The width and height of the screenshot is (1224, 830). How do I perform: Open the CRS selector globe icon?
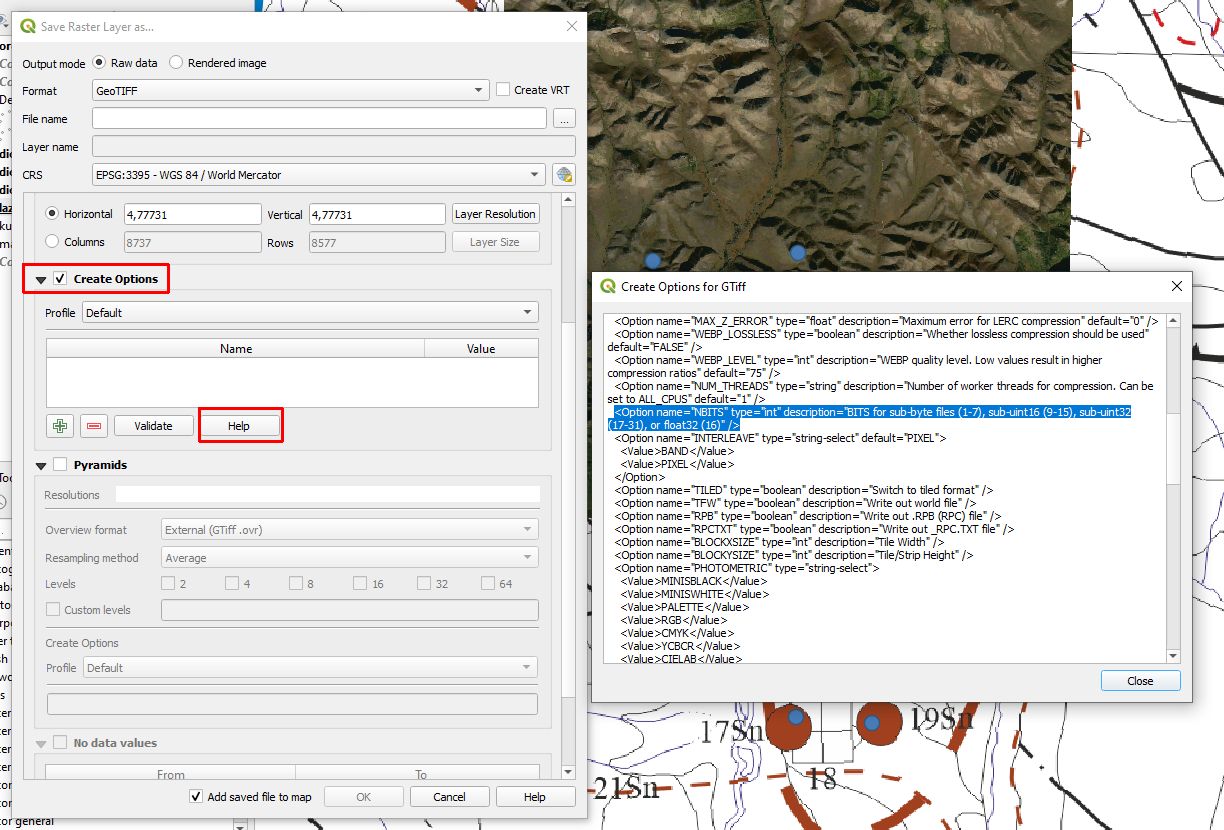[x=564, y=175]
